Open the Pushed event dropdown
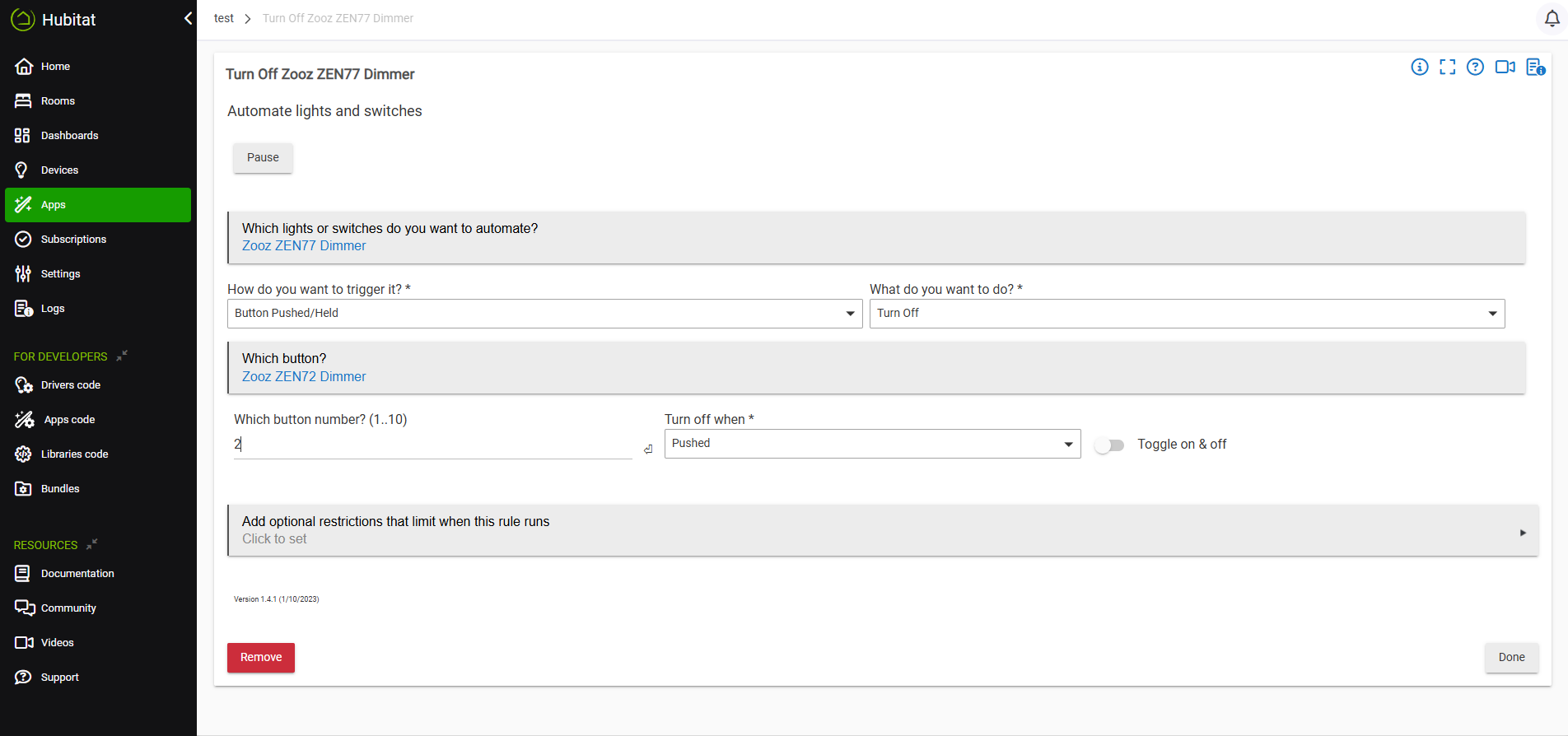 [x=872, y=444]
